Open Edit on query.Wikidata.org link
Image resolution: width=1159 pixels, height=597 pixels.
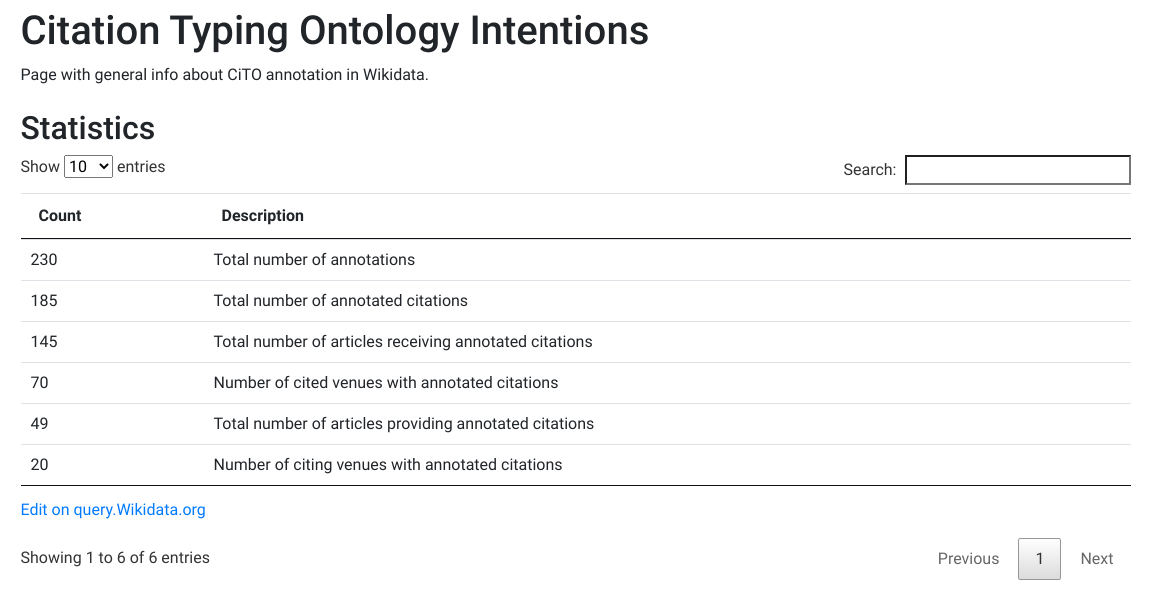click(x=113, y=510)
